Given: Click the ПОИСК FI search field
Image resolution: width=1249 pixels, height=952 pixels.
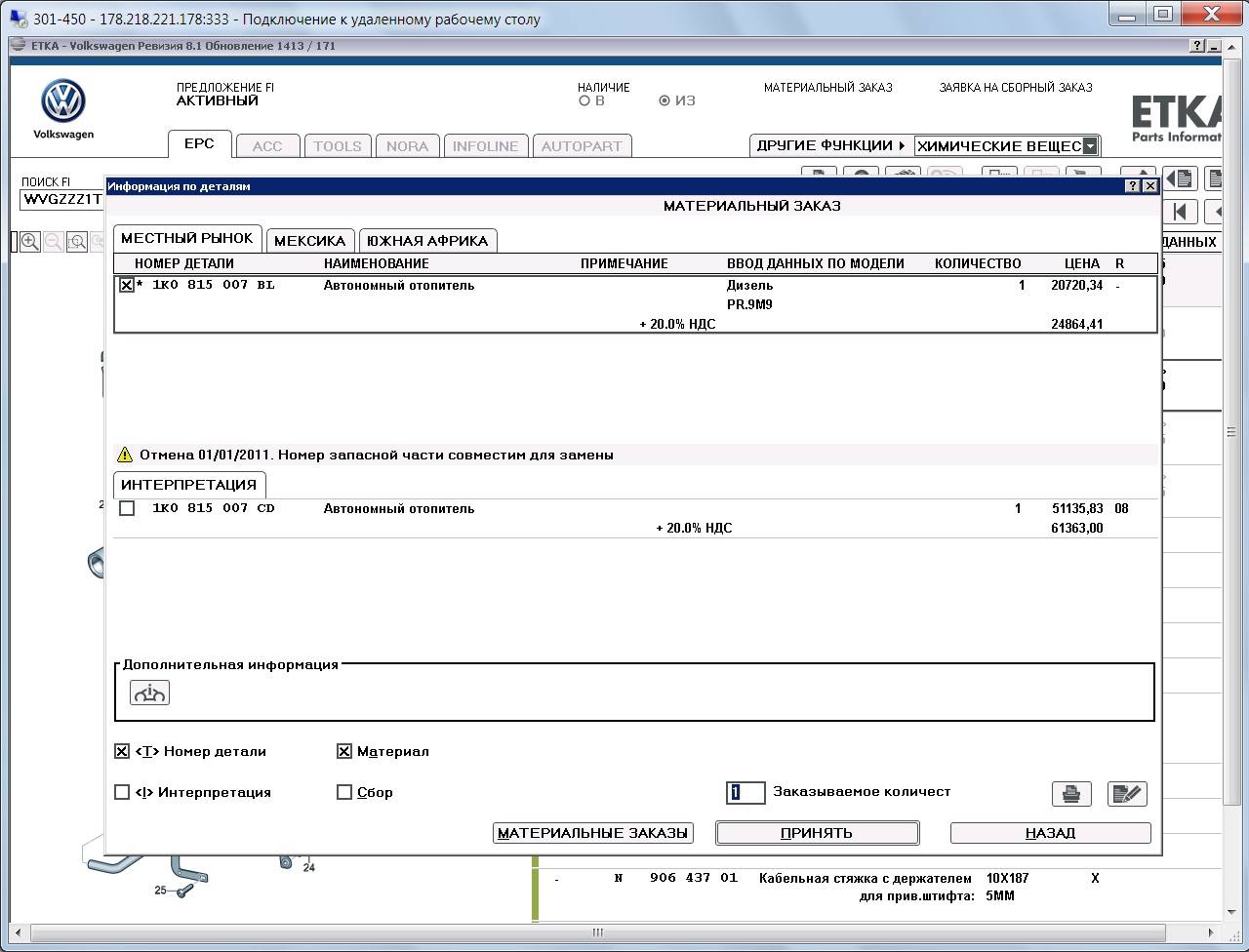Looking at the screenshot, I should click(62, 200).
